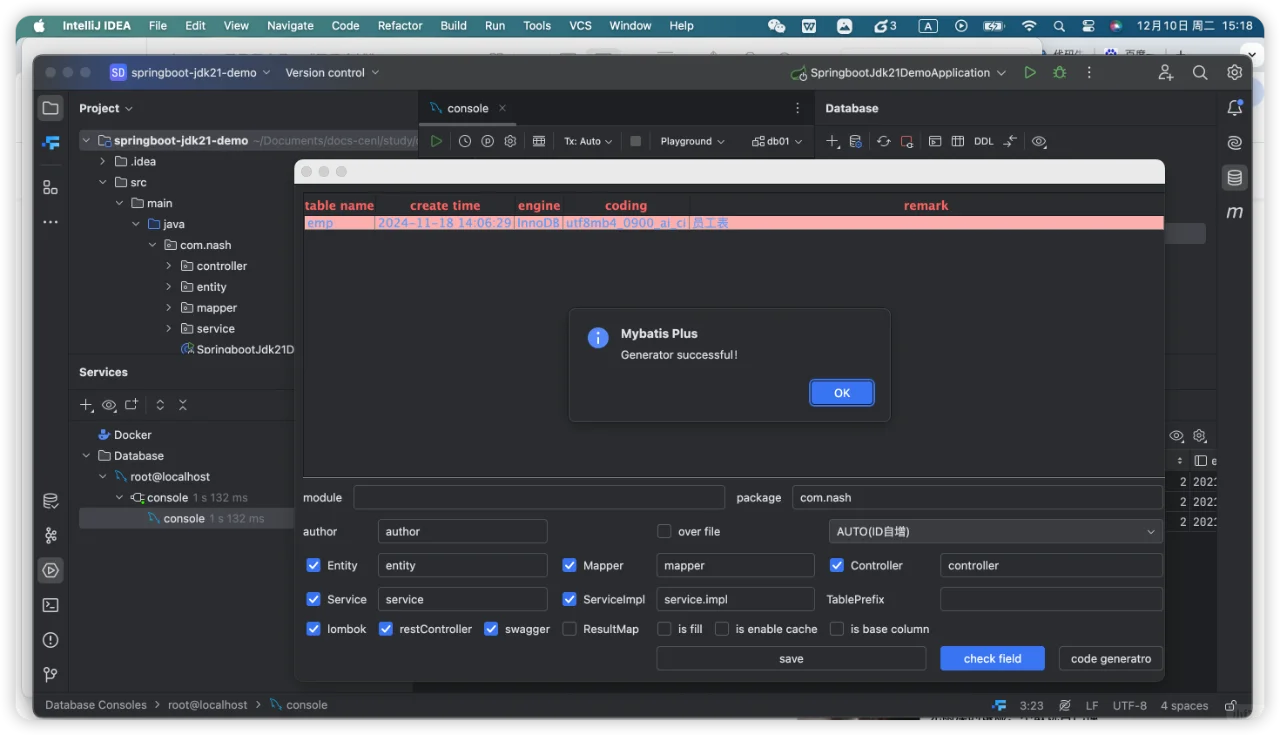Open the Build menu
Screen dimensions: 1280x735
tap(454, 26)
